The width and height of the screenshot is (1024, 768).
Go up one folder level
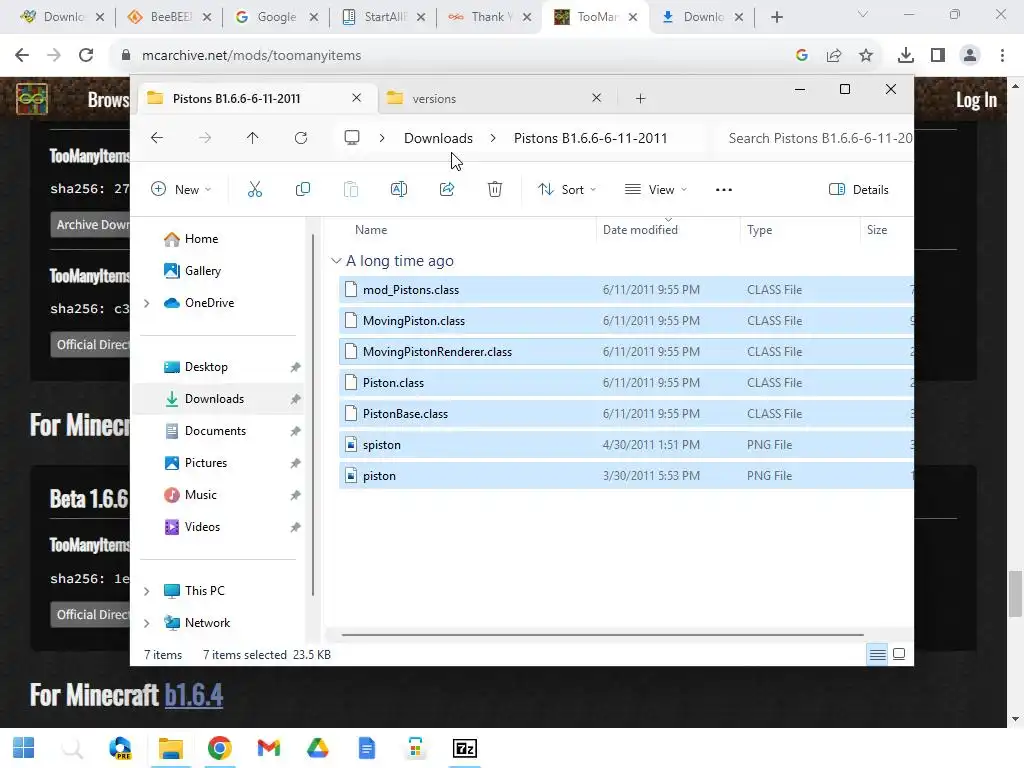tap(252, 138)
